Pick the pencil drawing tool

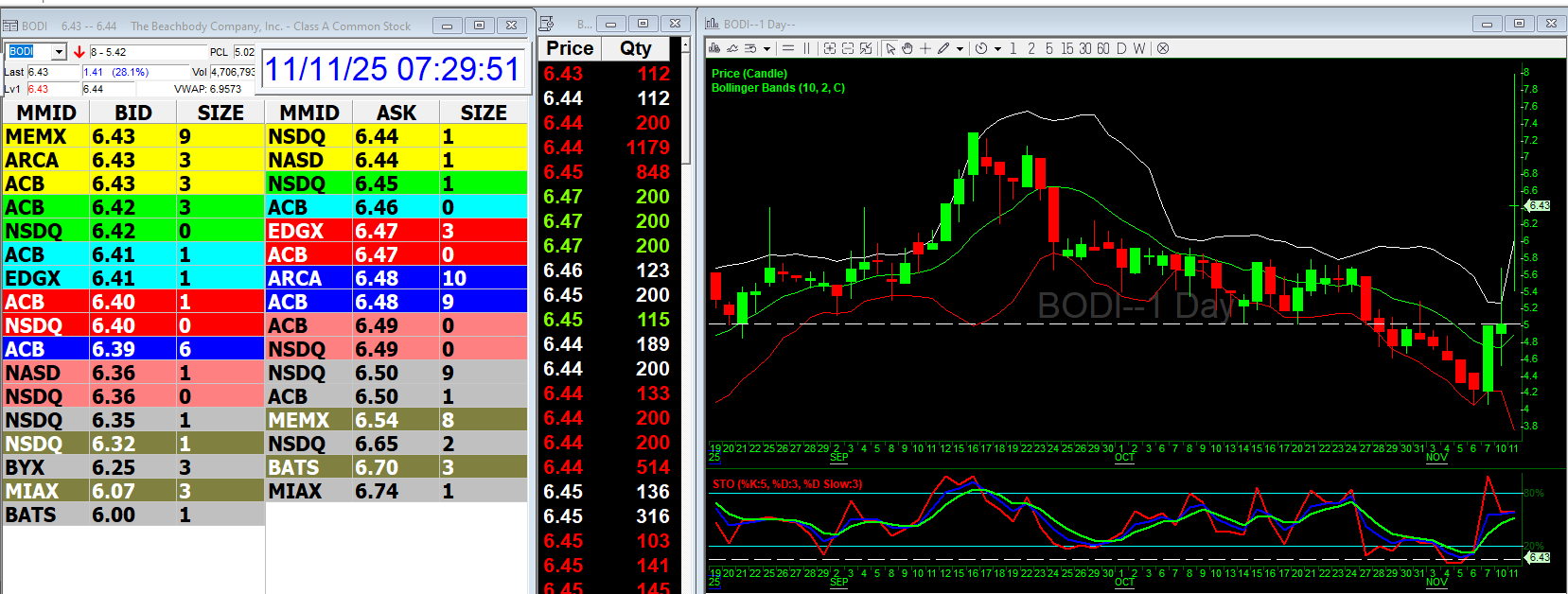point(943,48)
